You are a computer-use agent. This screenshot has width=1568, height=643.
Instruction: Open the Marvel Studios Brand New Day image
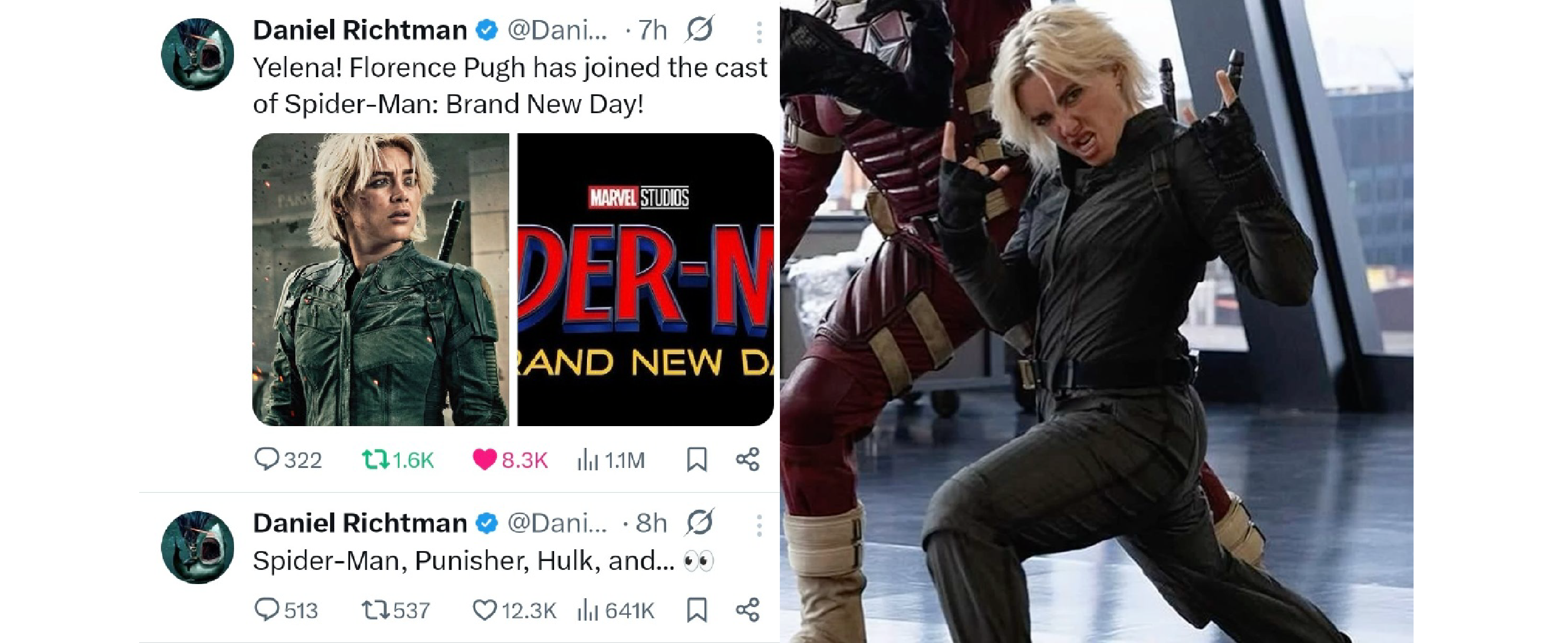(645, 279)
